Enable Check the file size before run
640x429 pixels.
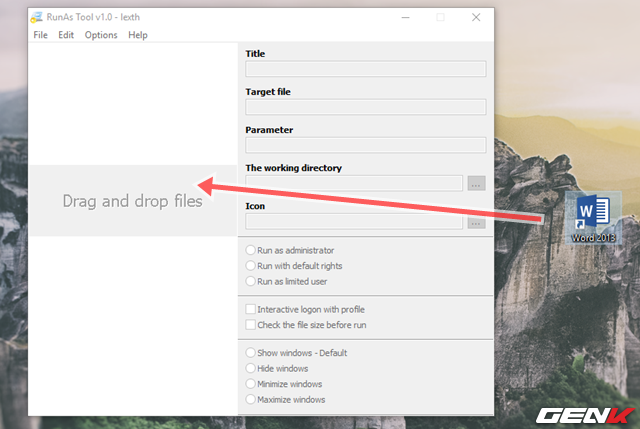[251, 325]
